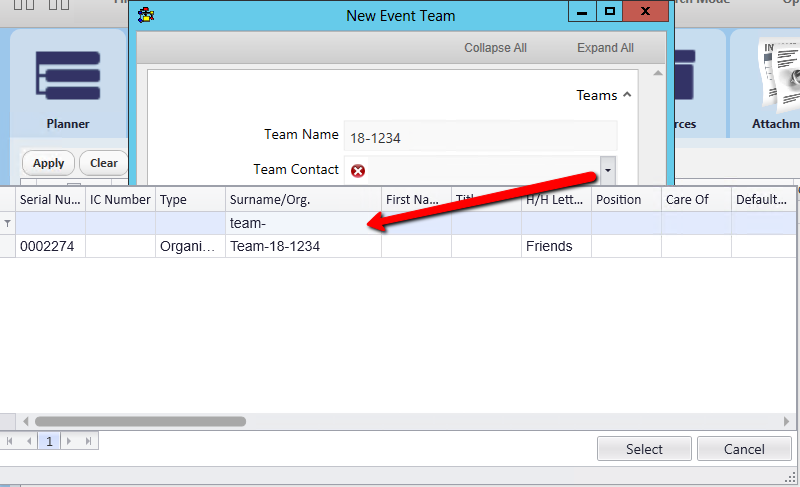Go to the first page in pager
The width and height of the screenshot is (800, 487).
(11, 441)
